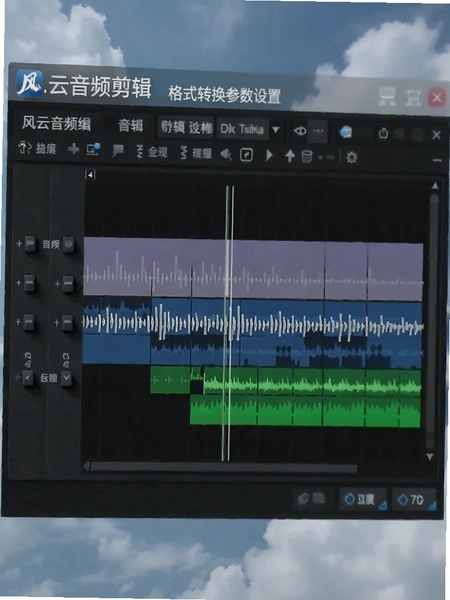Click the three-dots more button beside eye

click(318, 131)
